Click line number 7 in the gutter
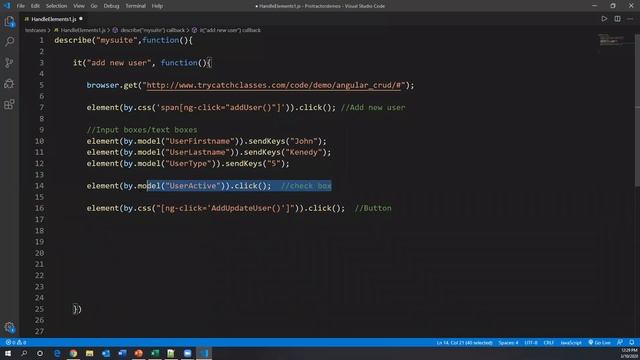The image size is (640, 360). (41, 107)
